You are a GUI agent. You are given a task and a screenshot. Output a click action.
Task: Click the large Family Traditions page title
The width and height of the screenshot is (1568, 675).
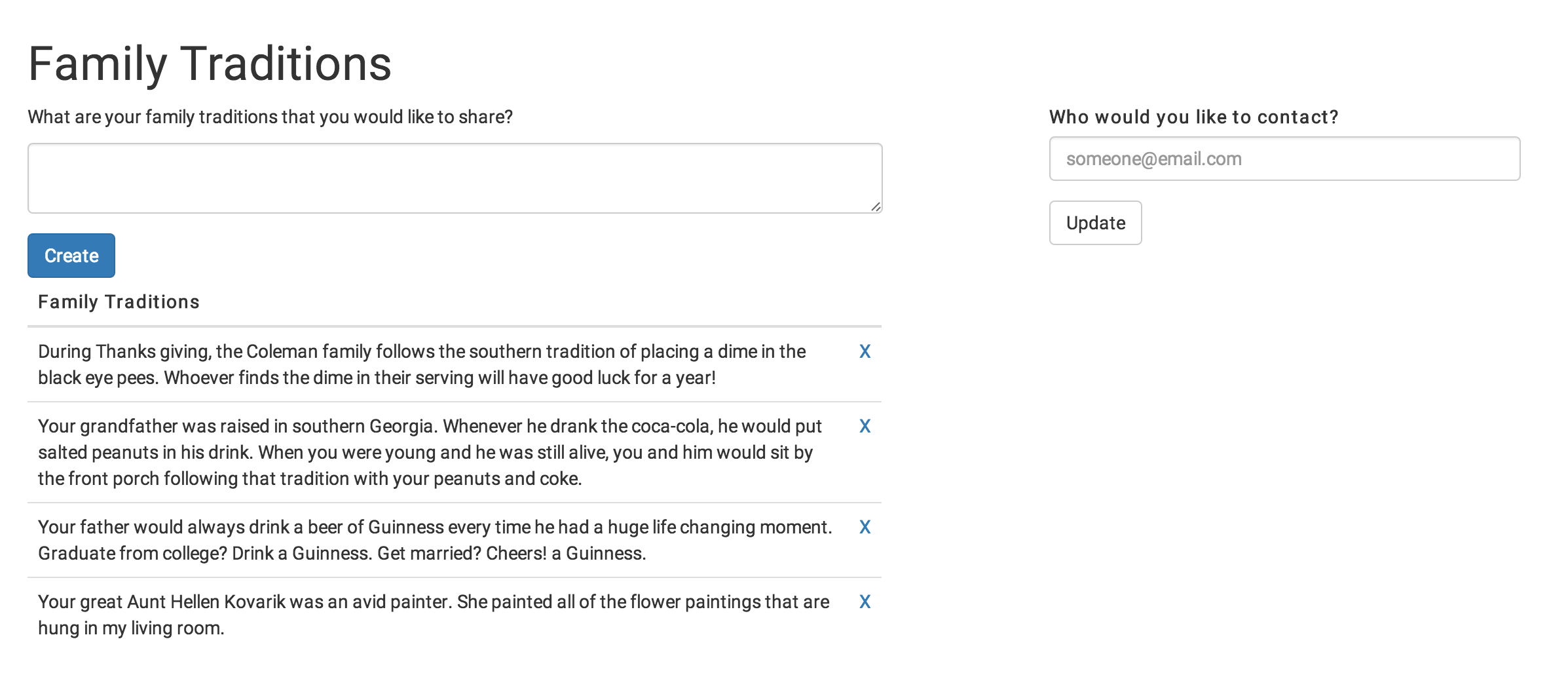(210, 64)
